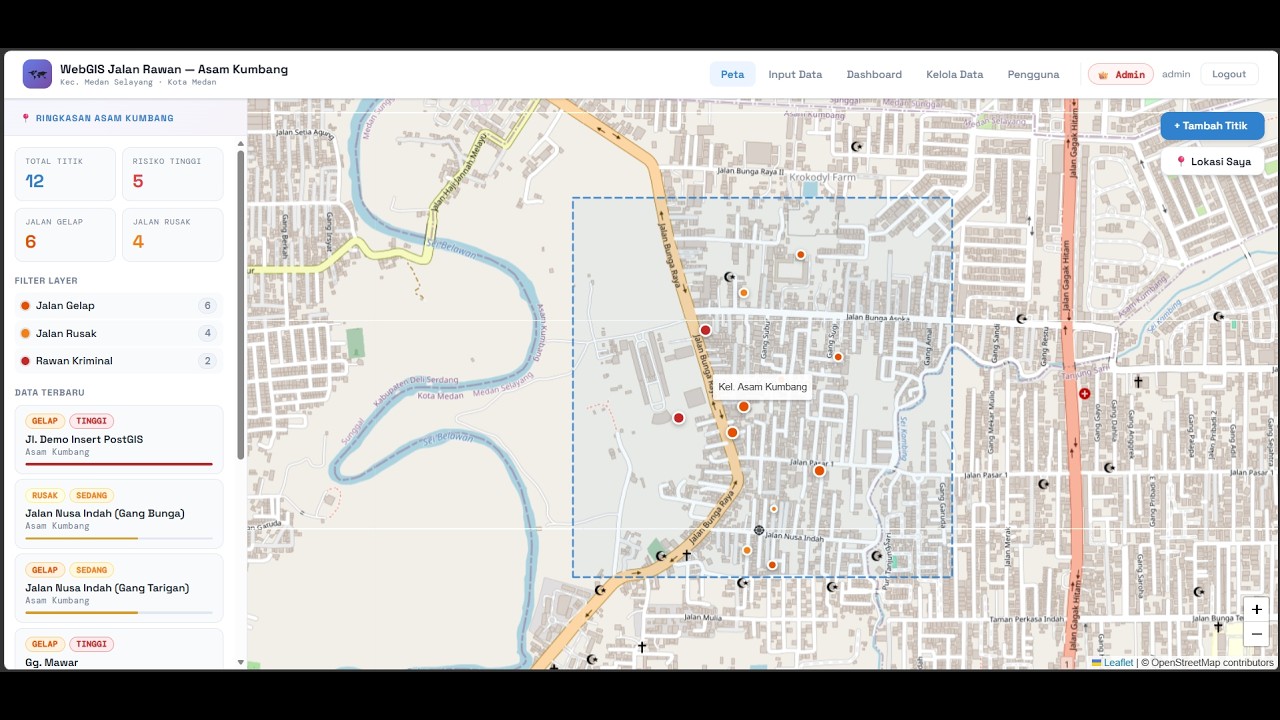1280x720 pixels.
Task: Click the + Tambah Titik button
Action: (1212, 126)
